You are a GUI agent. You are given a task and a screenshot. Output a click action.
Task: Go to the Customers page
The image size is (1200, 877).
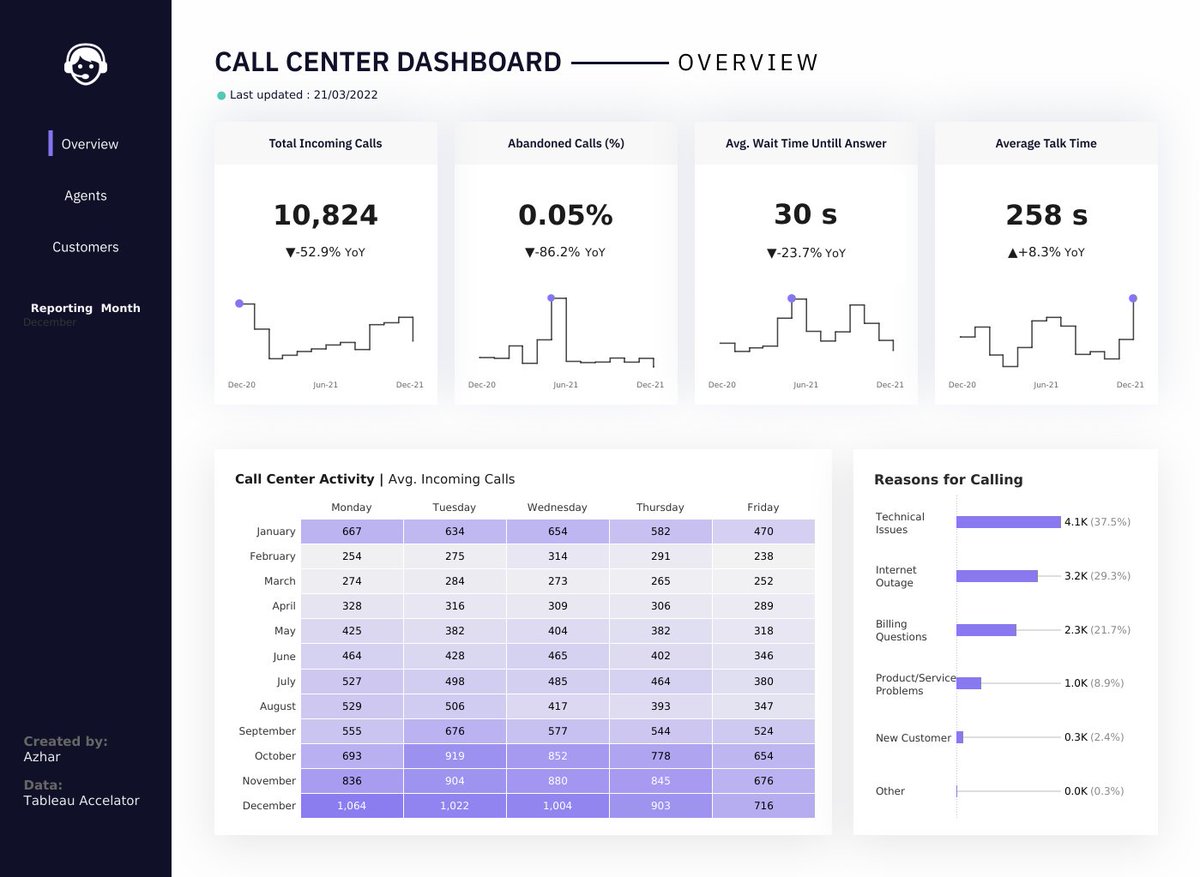(85, 247)
